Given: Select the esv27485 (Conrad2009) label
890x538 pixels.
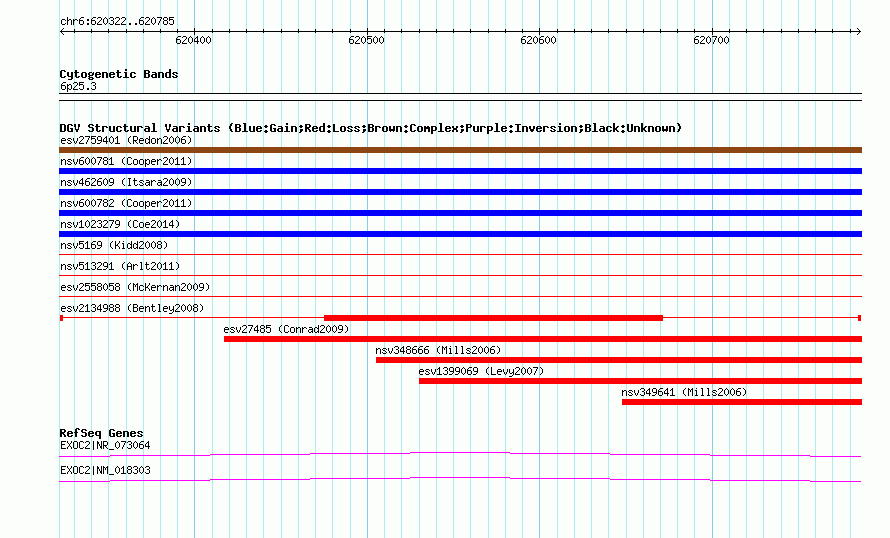Looking at the screenshot, I should tap(286, 329).
